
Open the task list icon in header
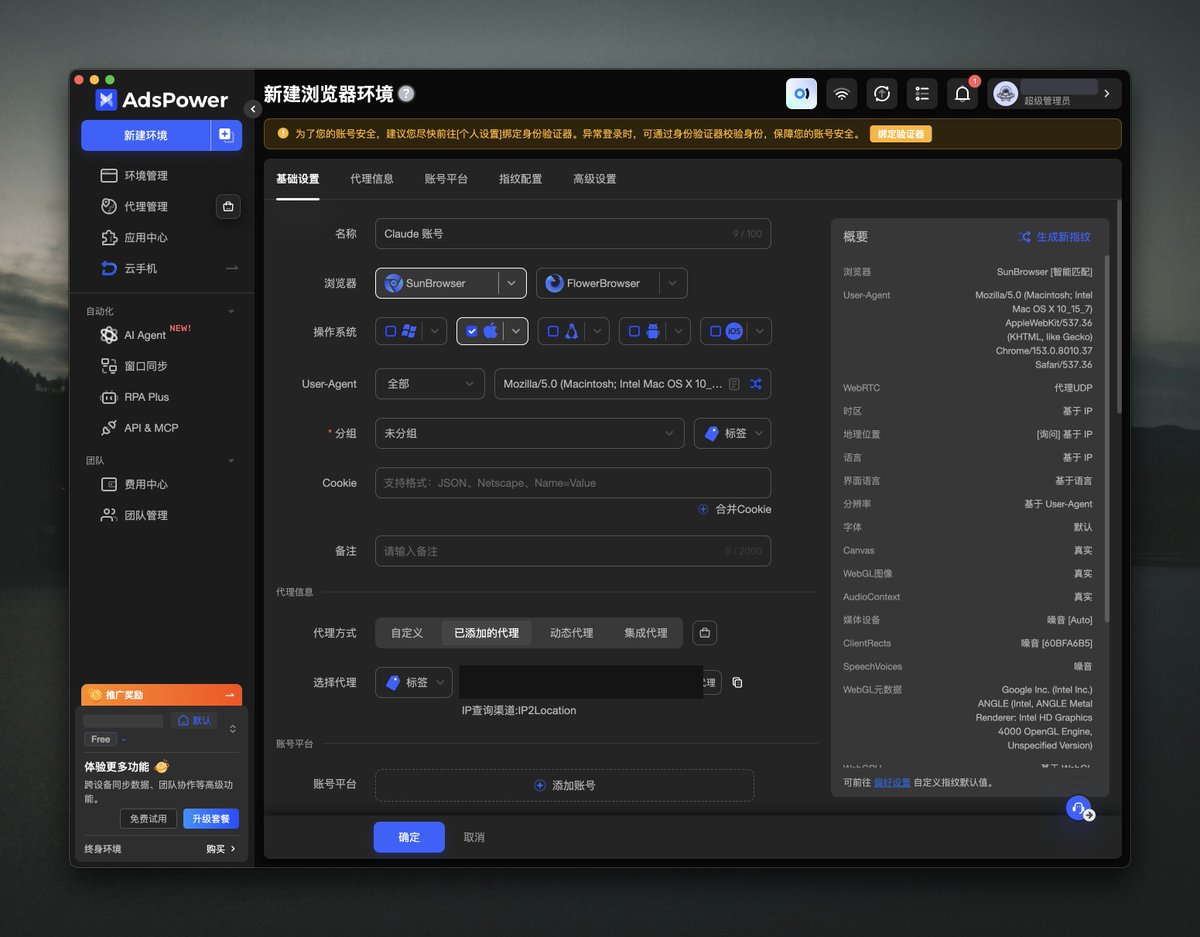tap(922, 94)
